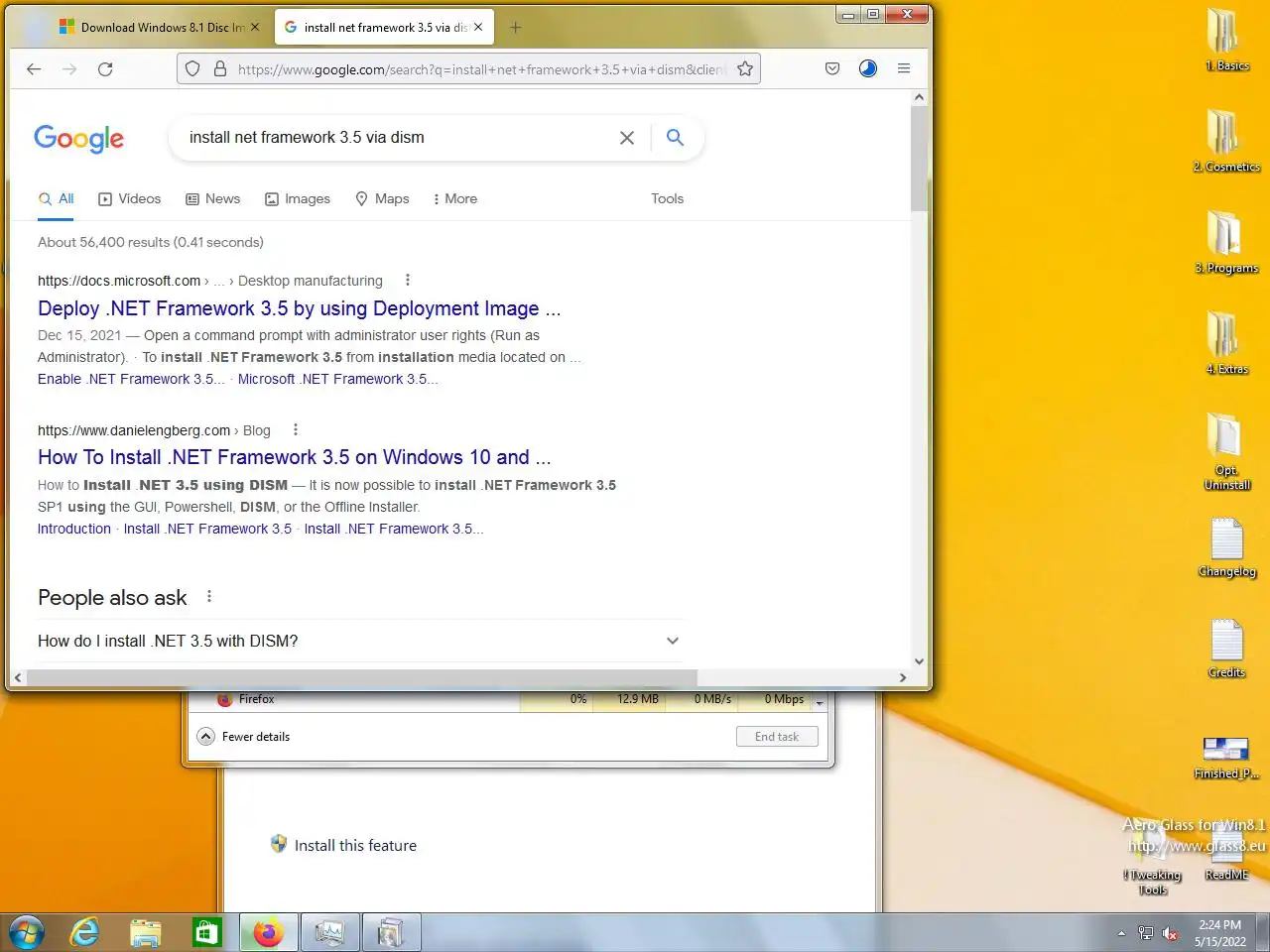Click the Firefox taskbar button
This screenshot has height=952, width=1270.
point(268,932)
